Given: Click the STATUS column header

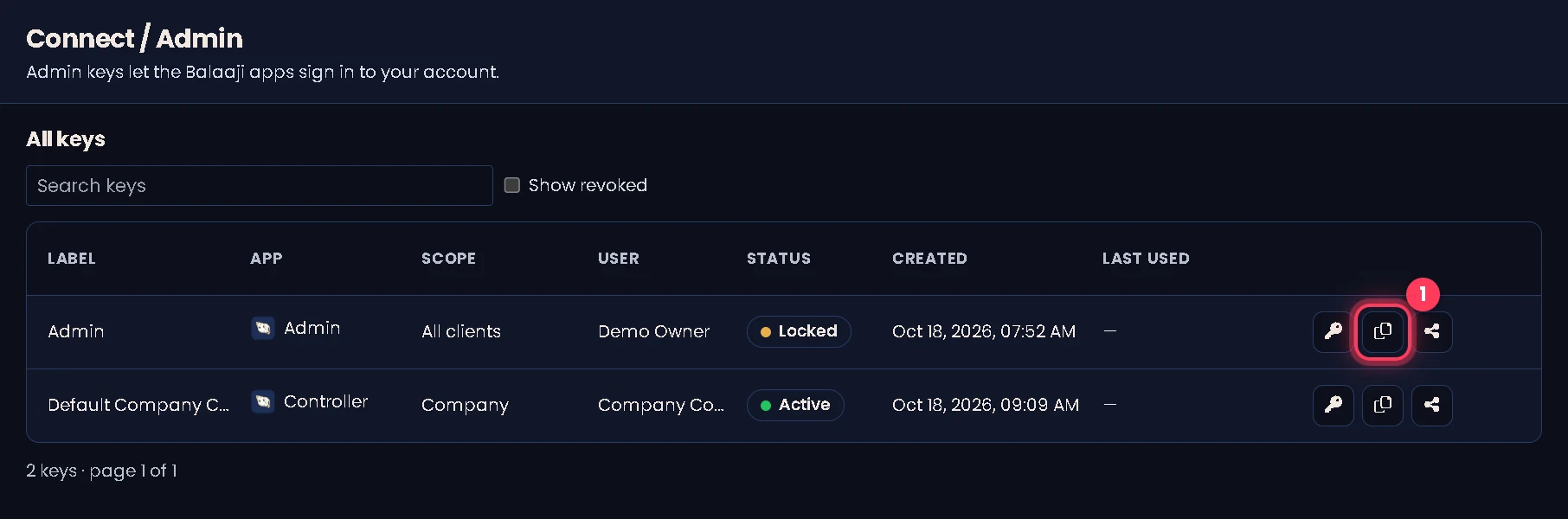Looking at the screenshot, I should pos(779,259).
